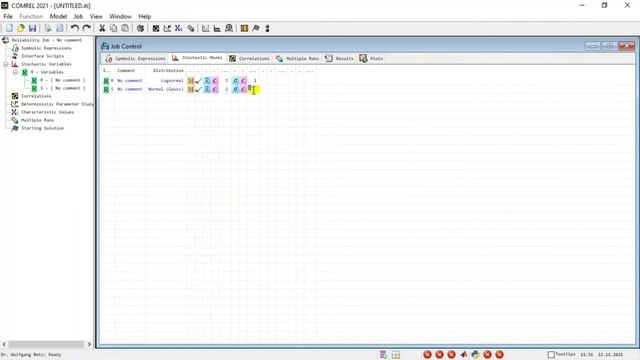Click the Save floppy-disk icon
Image resolution: width=640 pixels, height=360 pixels.
coord(32,28)
